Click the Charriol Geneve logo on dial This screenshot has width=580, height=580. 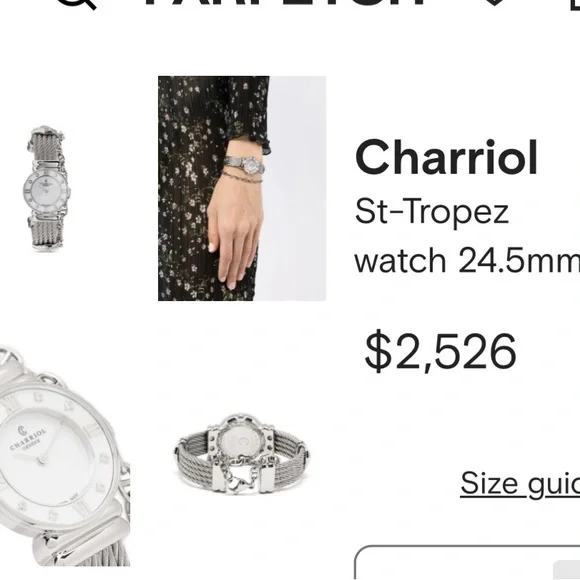[28, 438]
